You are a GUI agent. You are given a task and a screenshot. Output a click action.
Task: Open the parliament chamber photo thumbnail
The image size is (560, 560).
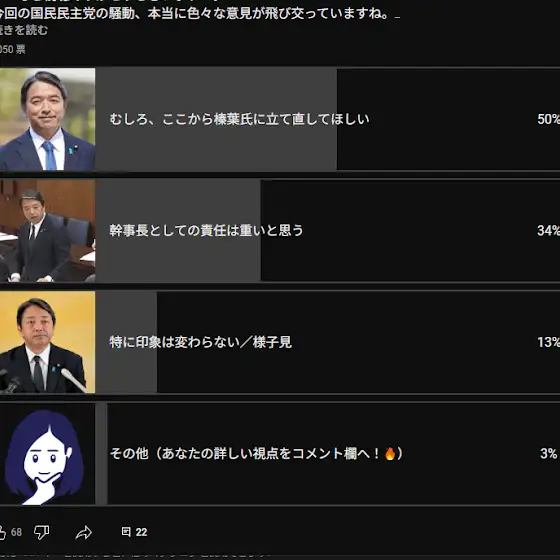48,231
